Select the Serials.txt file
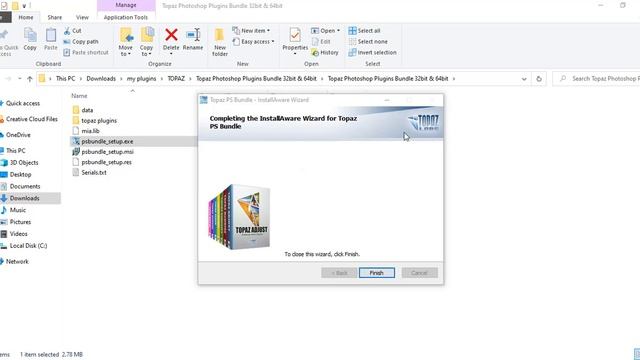 [89, 173]
